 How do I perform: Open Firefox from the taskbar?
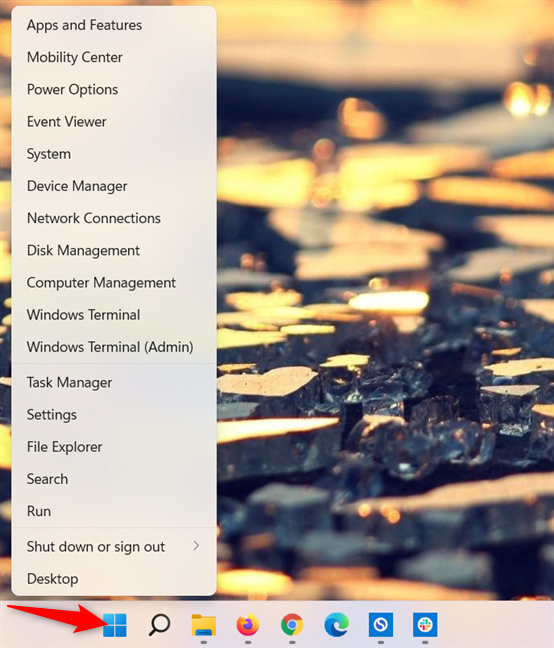[247, 624]
